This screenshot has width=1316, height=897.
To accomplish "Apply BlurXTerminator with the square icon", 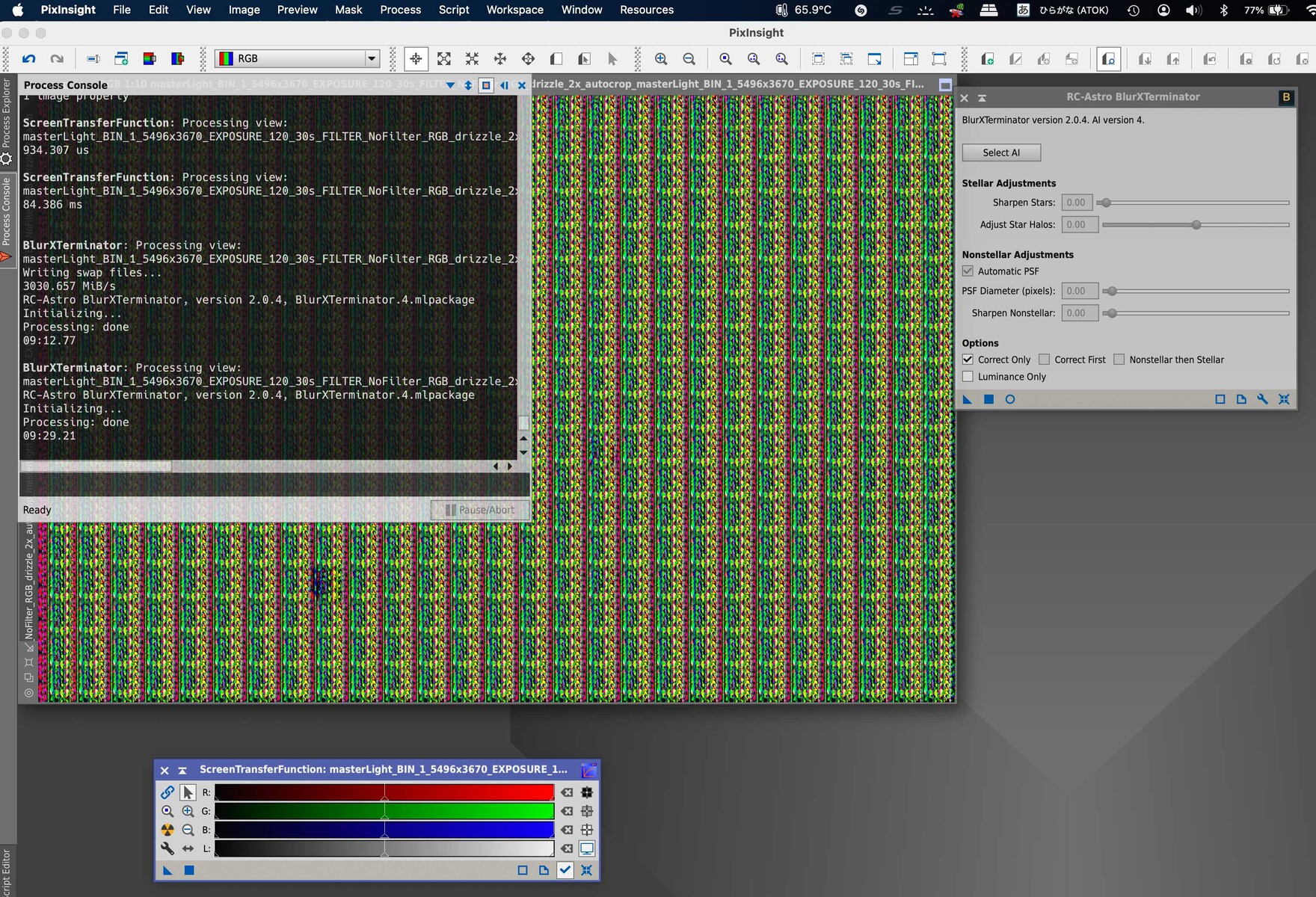I will (988, 399).
